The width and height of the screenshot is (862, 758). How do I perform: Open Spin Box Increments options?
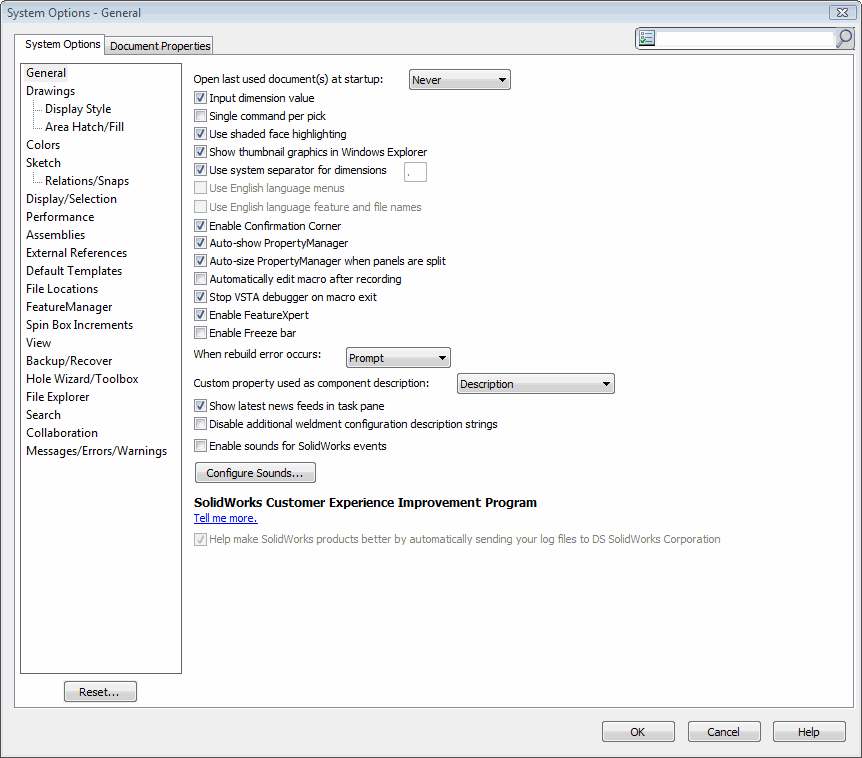click(80, 325)
